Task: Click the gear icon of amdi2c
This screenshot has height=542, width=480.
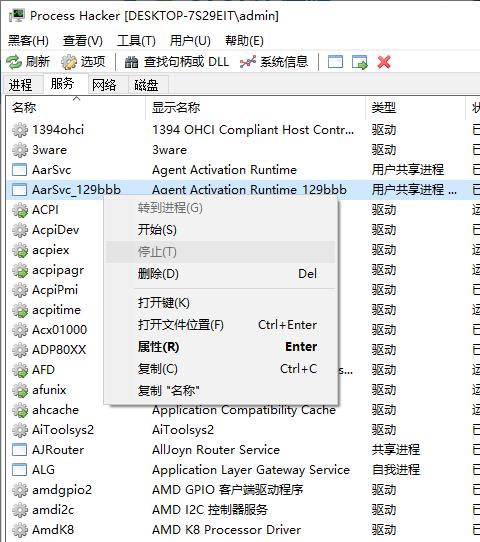Action: [x=20, y=510]
